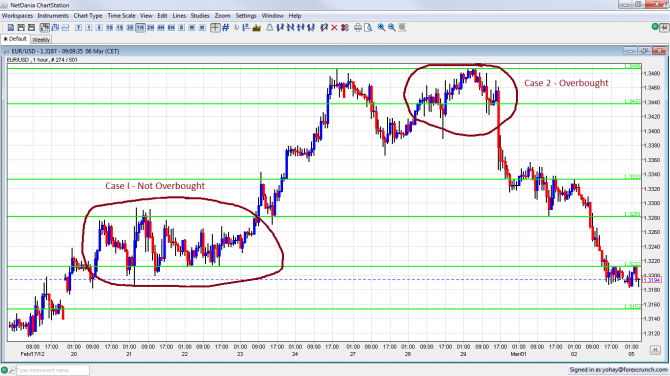Screen dimensions: 670x376
Task: Open the View menu
Action: tap(146, 15)
